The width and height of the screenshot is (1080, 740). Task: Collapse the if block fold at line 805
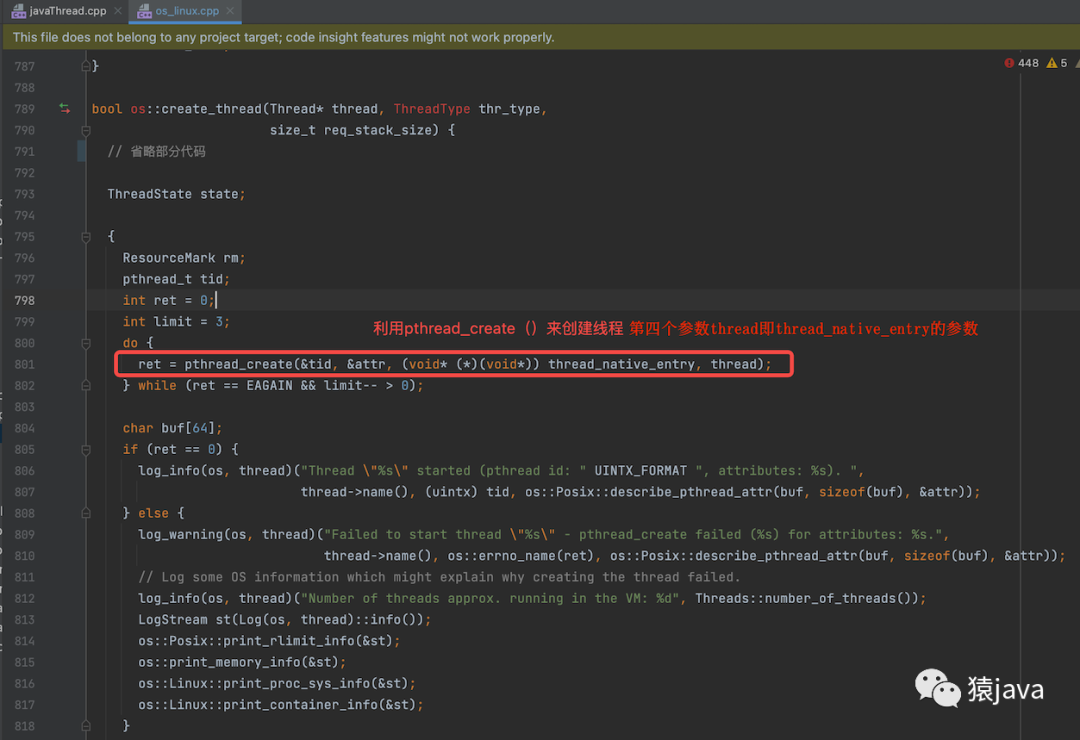tap(86, 449)
